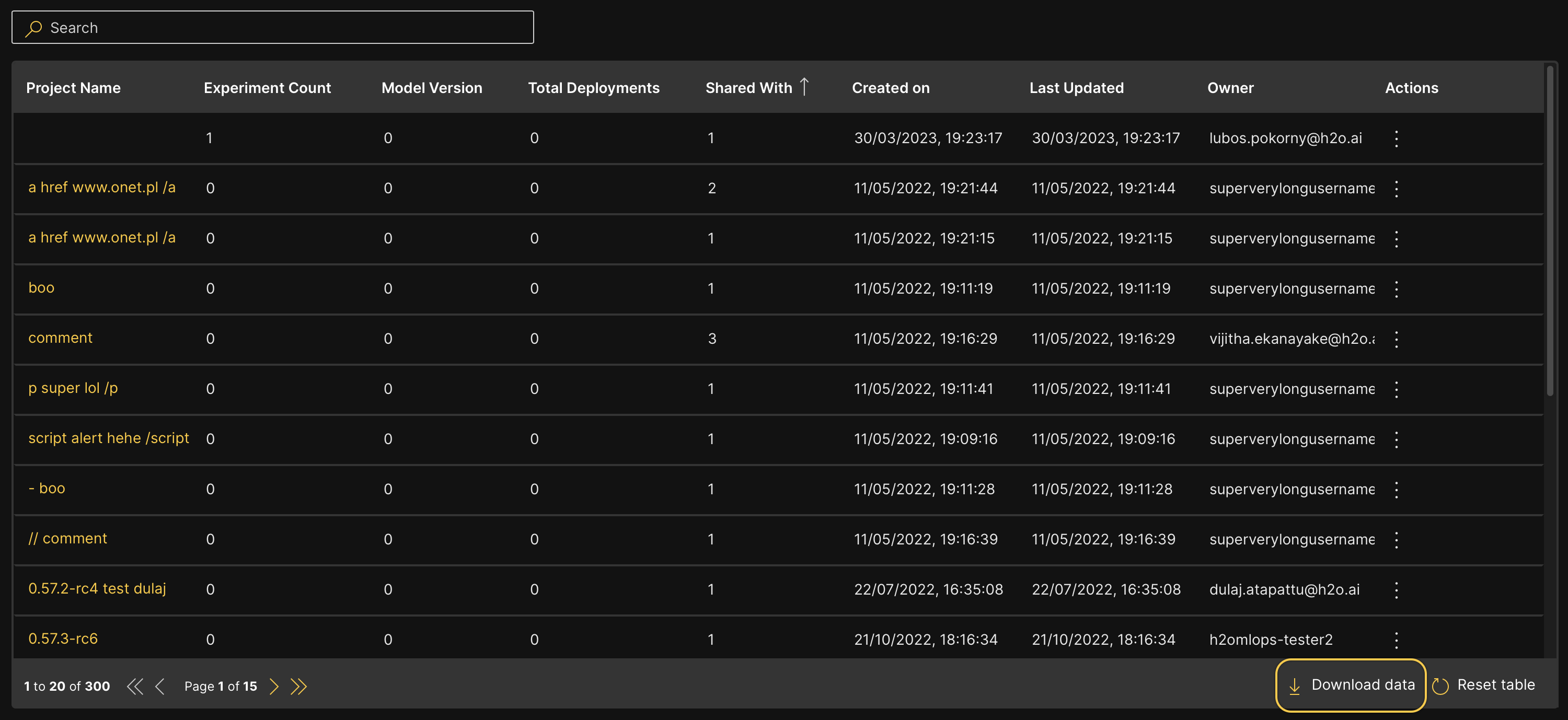Open actions menu for 0.57.3-rc6 project
Screen dimensions: 1568x720
click(1397, 640)
